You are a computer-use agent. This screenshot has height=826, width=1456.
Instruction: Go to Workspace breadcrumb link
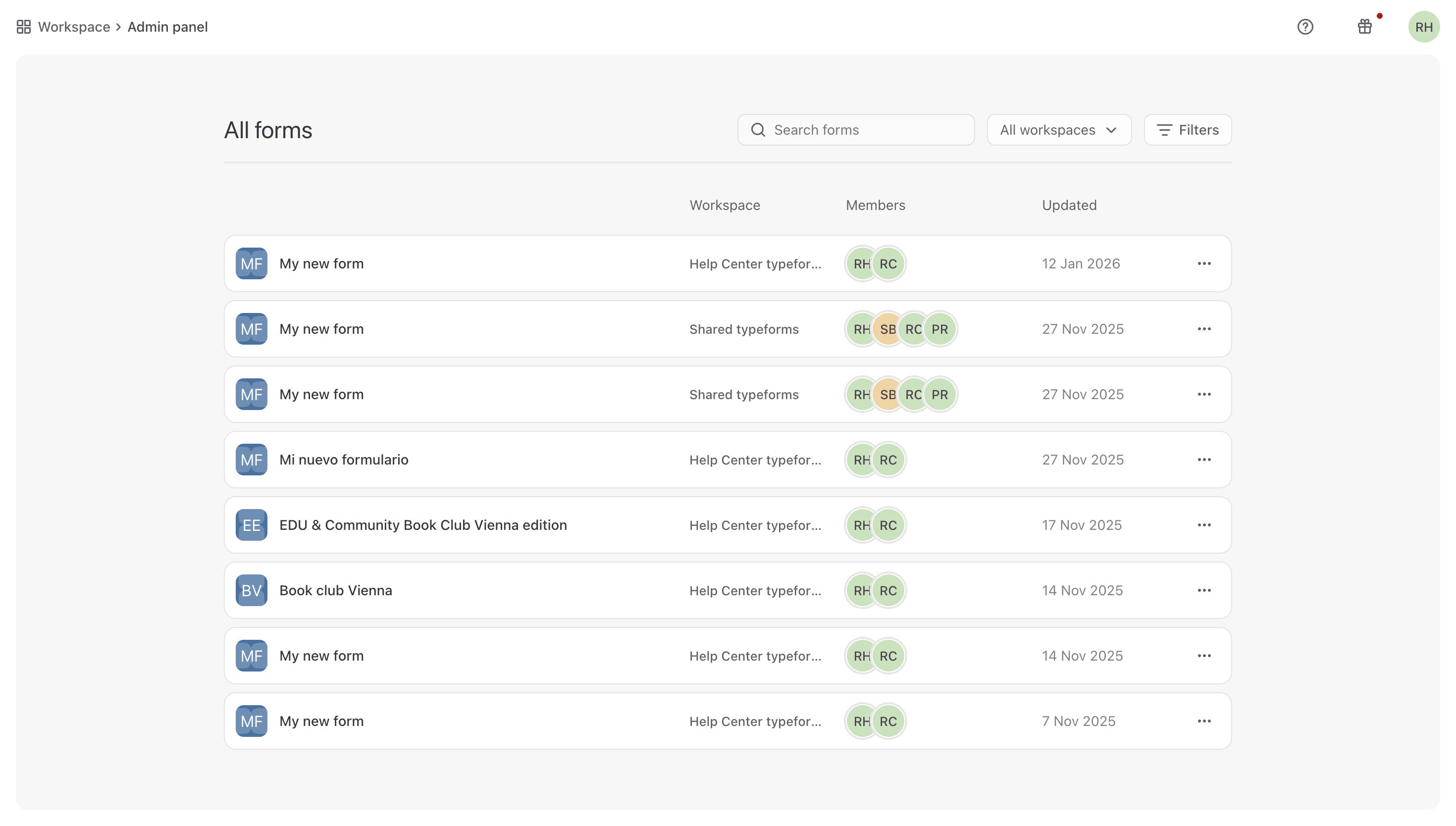(x=74, y=27)
